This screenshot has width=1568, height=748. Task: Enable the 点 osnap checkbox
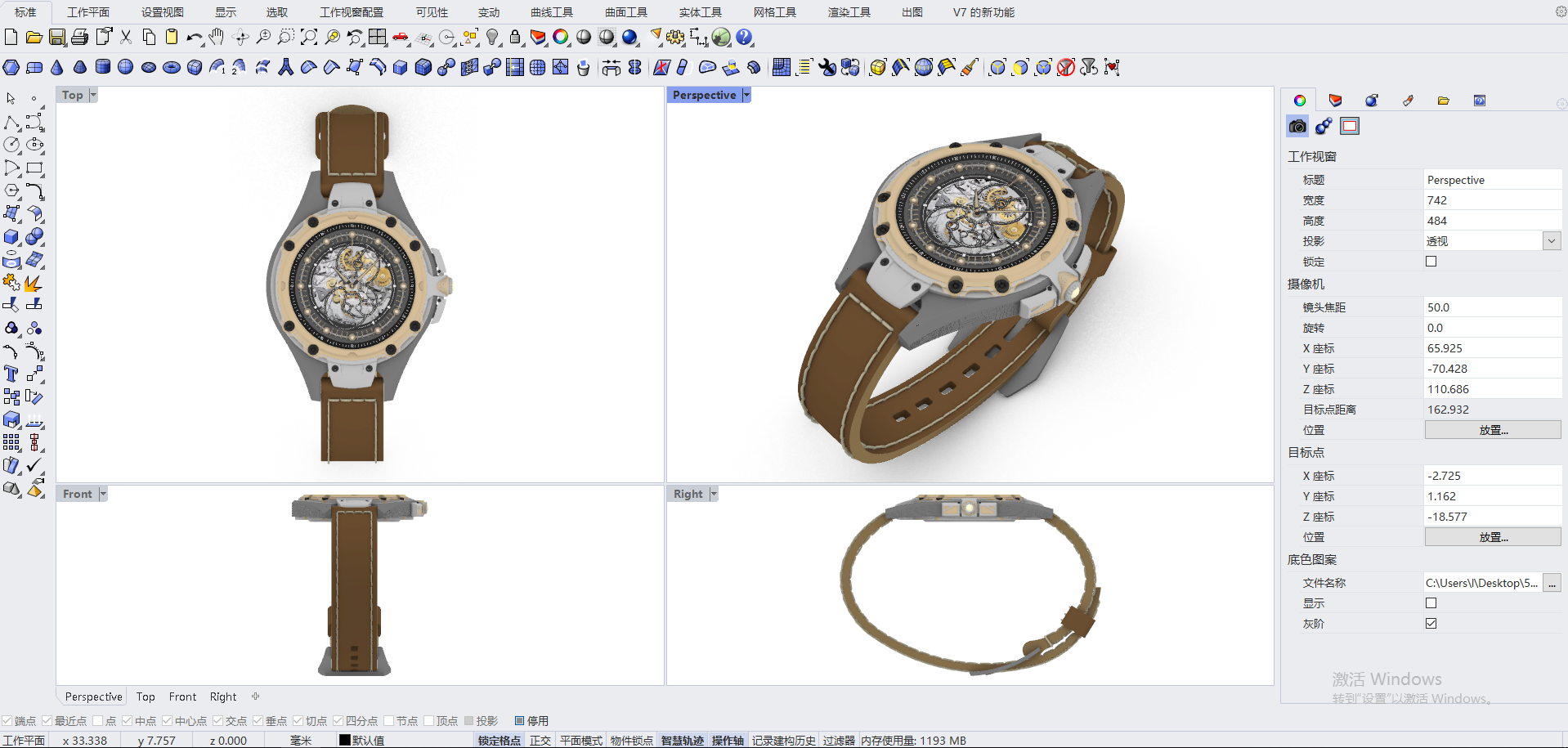tap(98, 721)
